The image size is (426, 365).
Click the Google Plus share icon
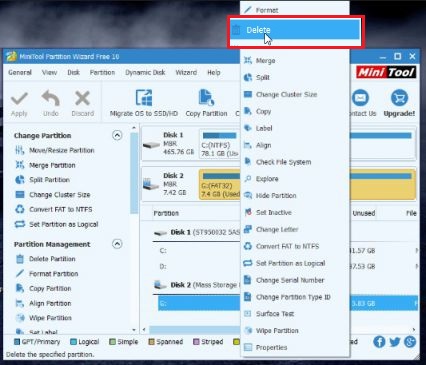click(x=410, y=341)
